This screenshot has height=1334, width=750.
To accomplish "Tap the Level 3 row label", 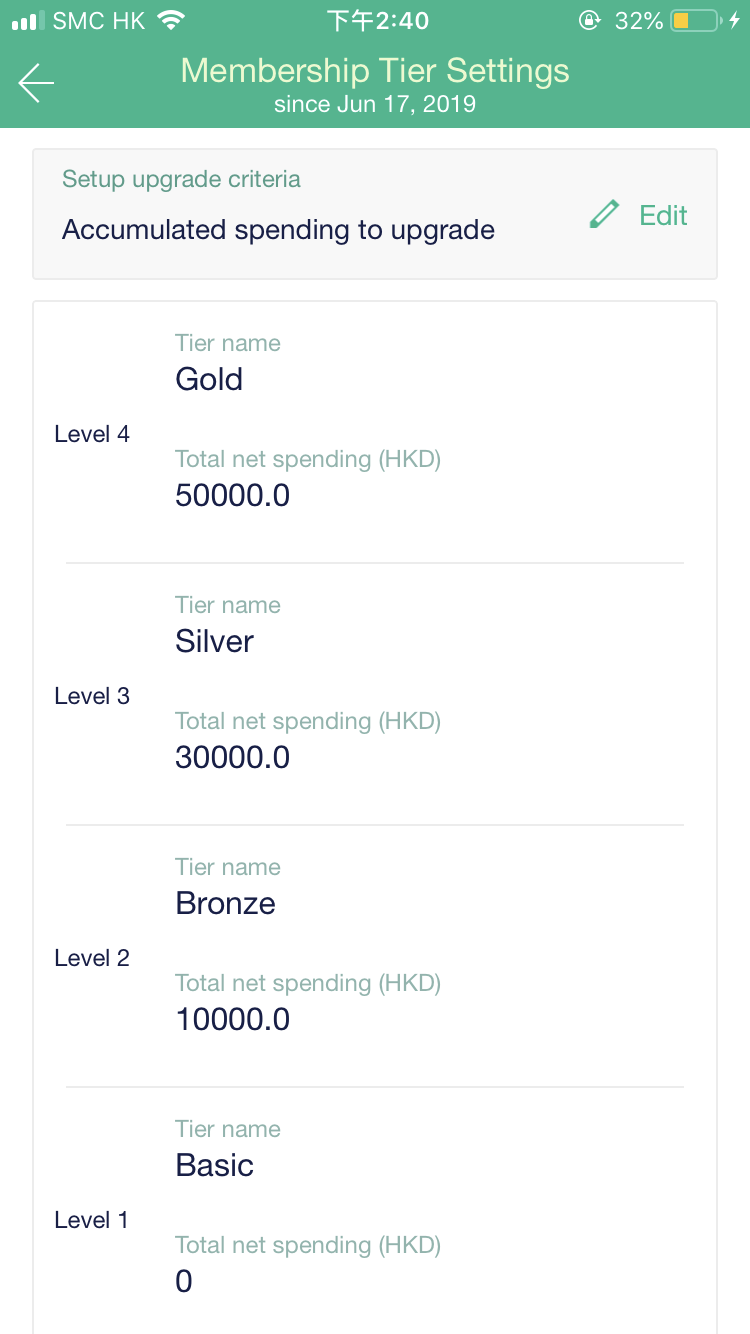I will [92, 696].
